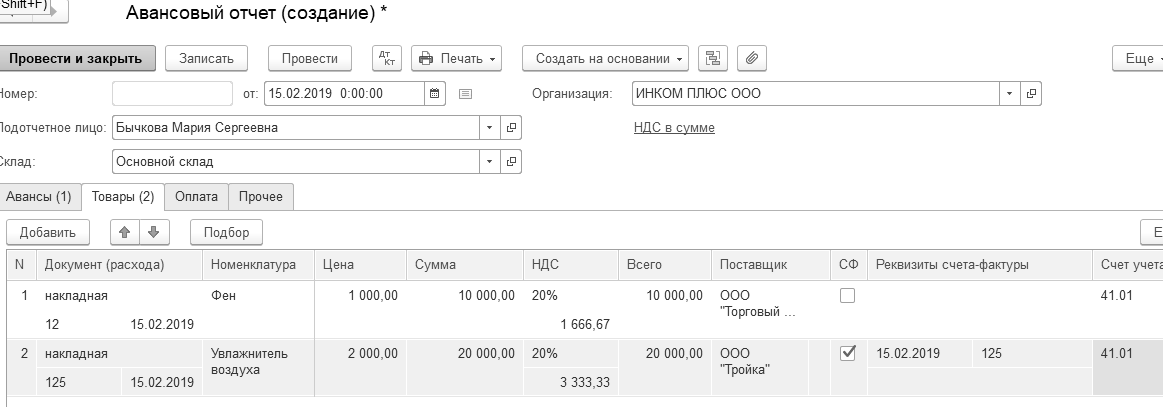Open the Склад dropdown list
The height and width of the screenshot is (407, 1163).
[x=489, y=161]
